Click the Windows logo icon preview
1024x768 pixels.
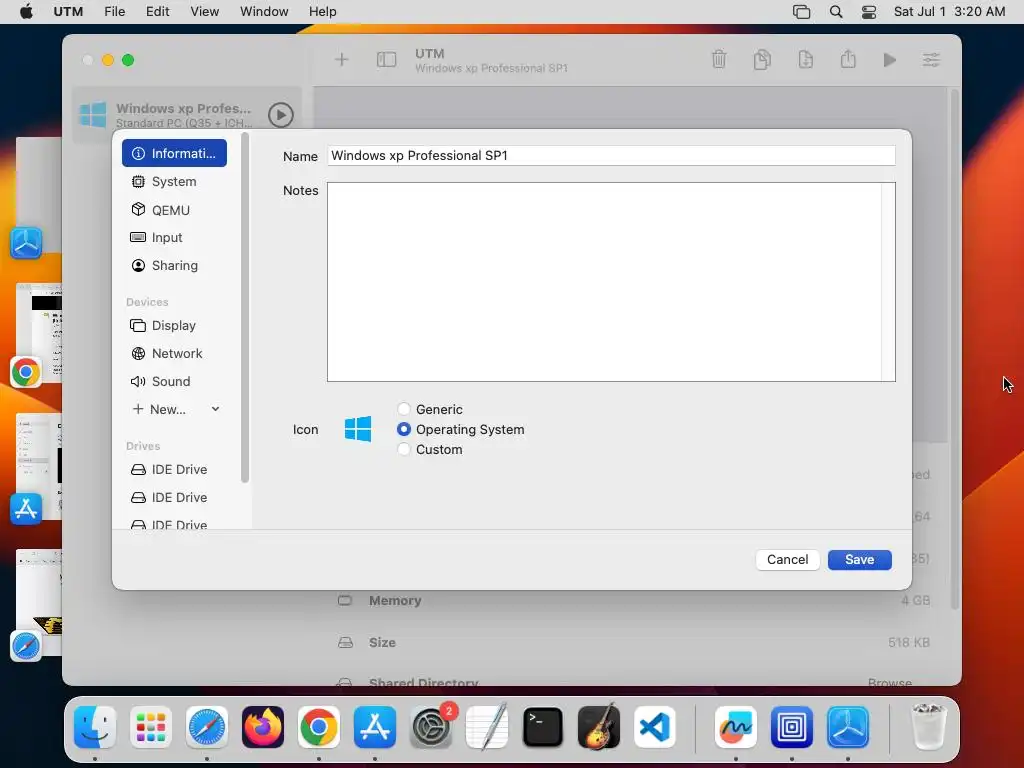(358, 429)
